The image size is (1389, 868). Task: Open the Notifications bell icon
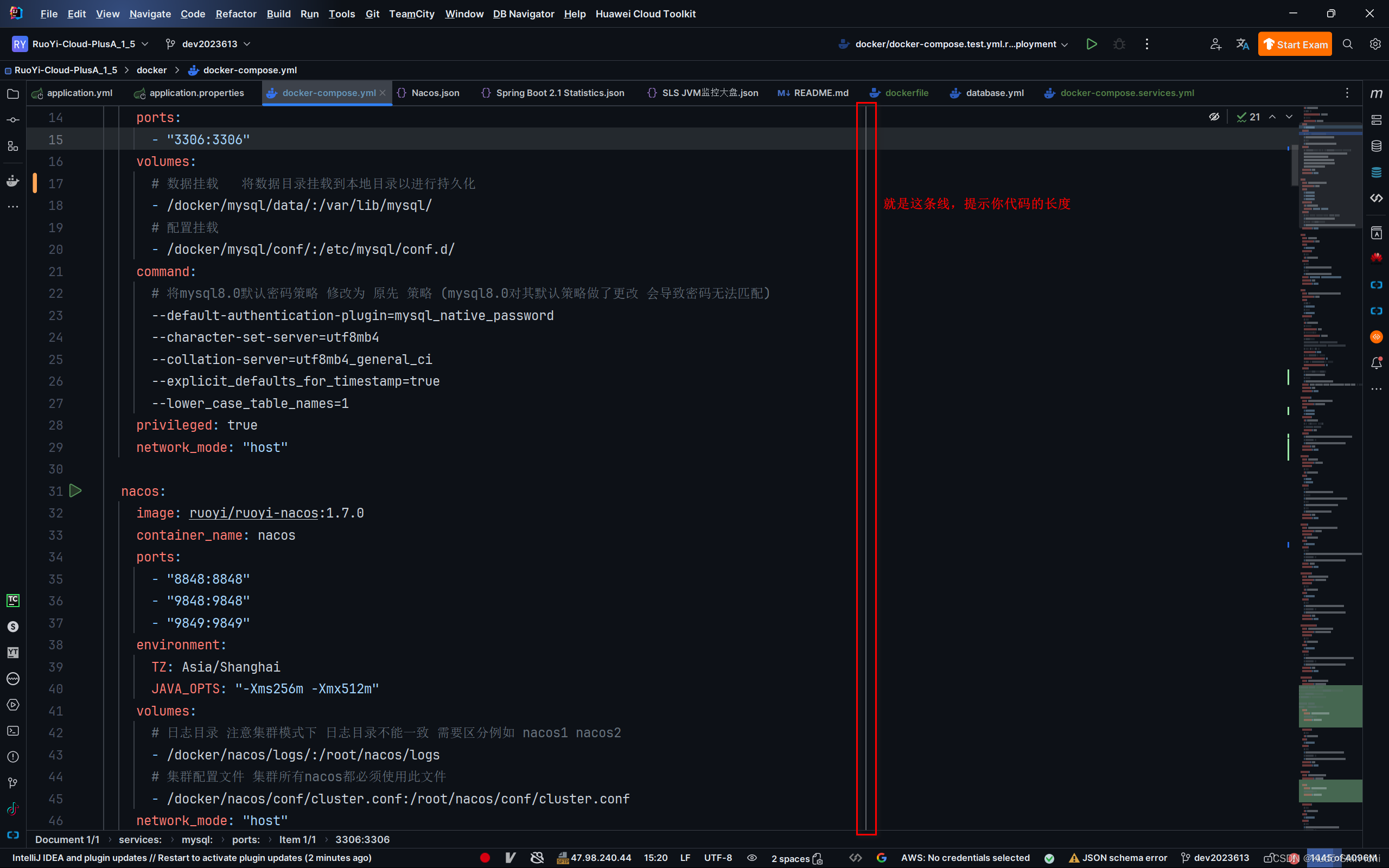tap(1377, 363)
